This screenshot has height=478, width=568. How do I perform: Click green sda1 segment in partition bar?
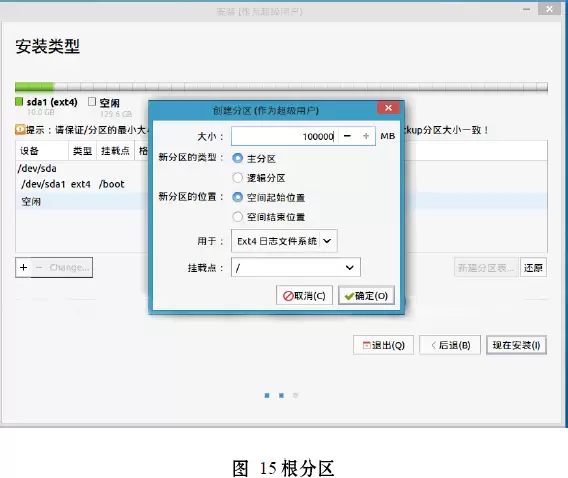(x=34, y=87)
